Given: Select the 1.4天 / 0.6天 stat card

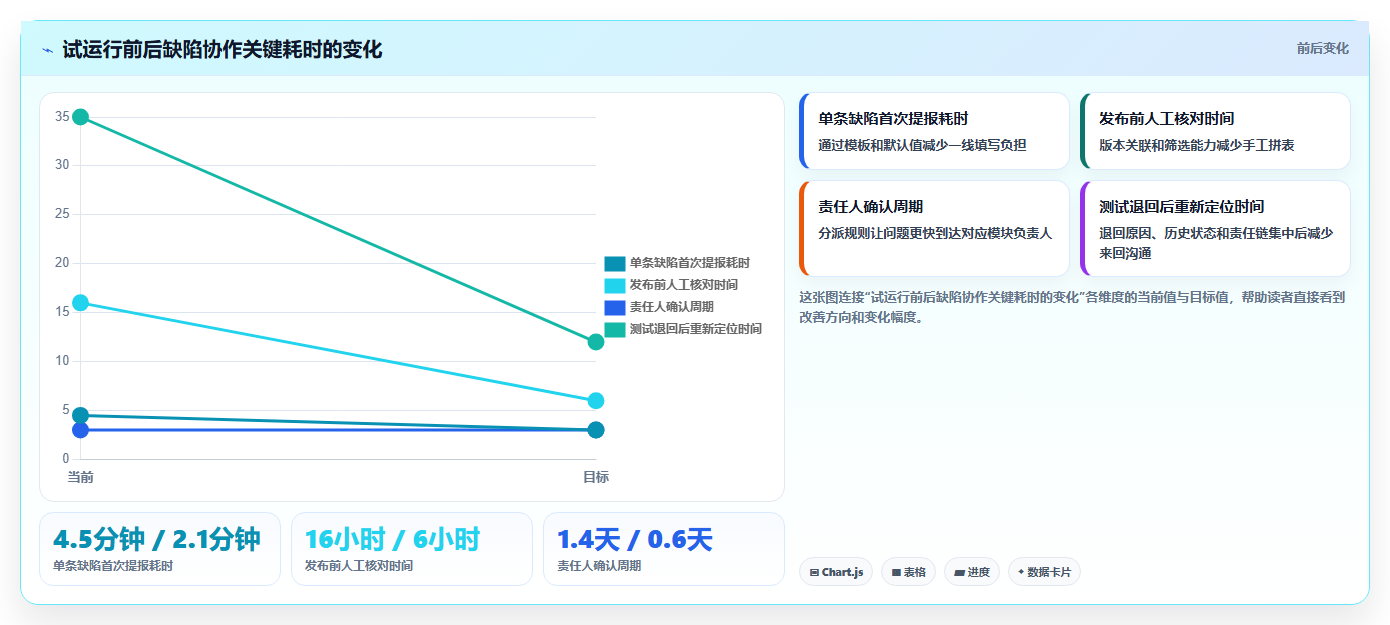Looking at the screenshot, I should pos(664,549).
